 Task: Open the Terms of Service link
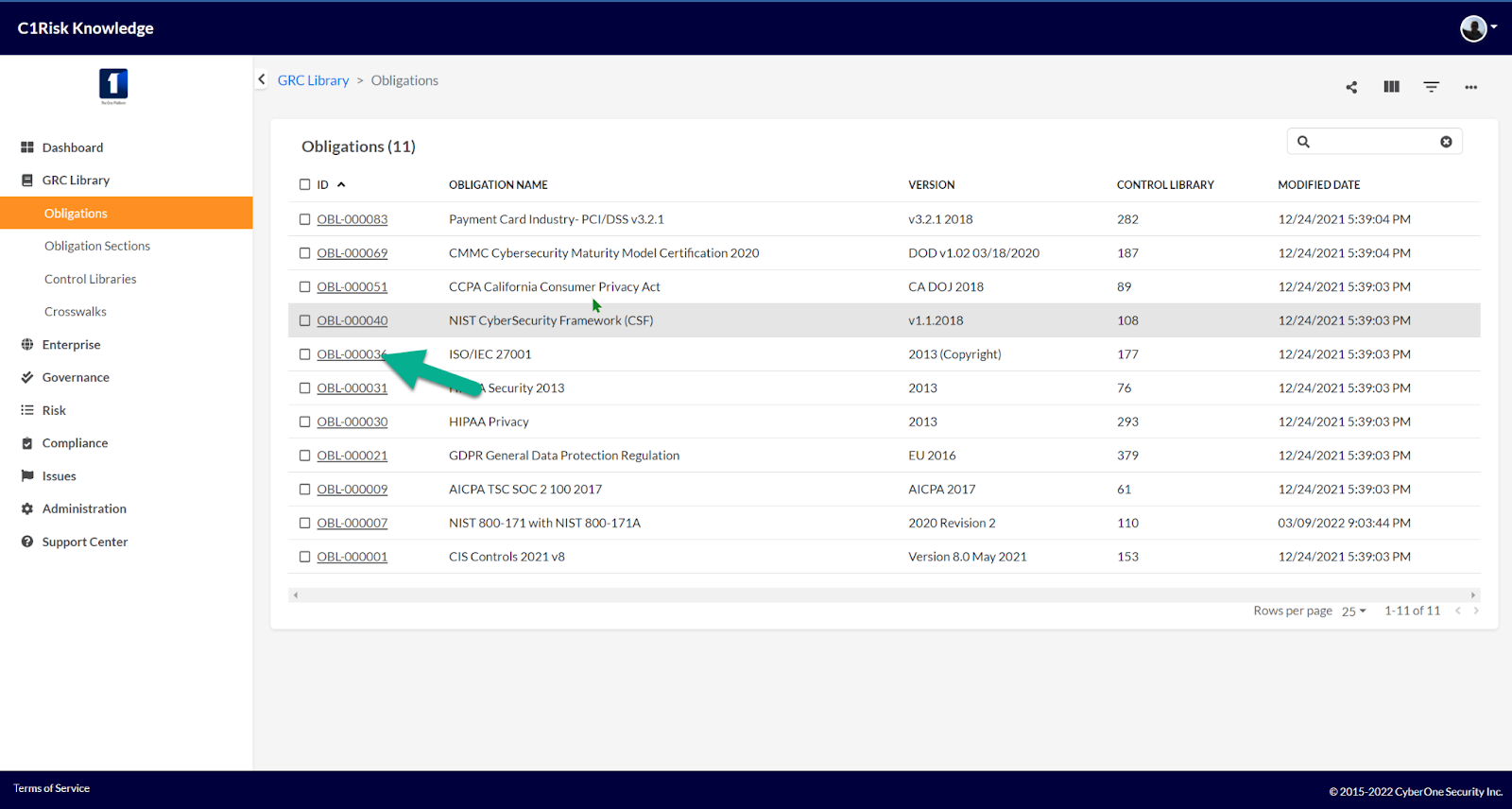coord(51,788)
